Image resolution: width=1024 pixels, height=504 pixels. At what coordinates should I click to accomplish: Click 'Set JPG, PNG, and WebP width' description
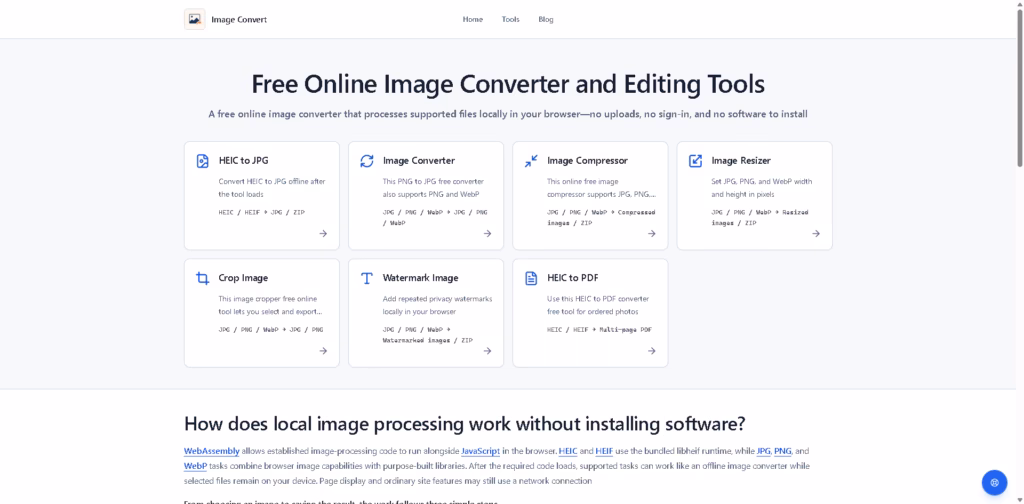tap(761, 188)
